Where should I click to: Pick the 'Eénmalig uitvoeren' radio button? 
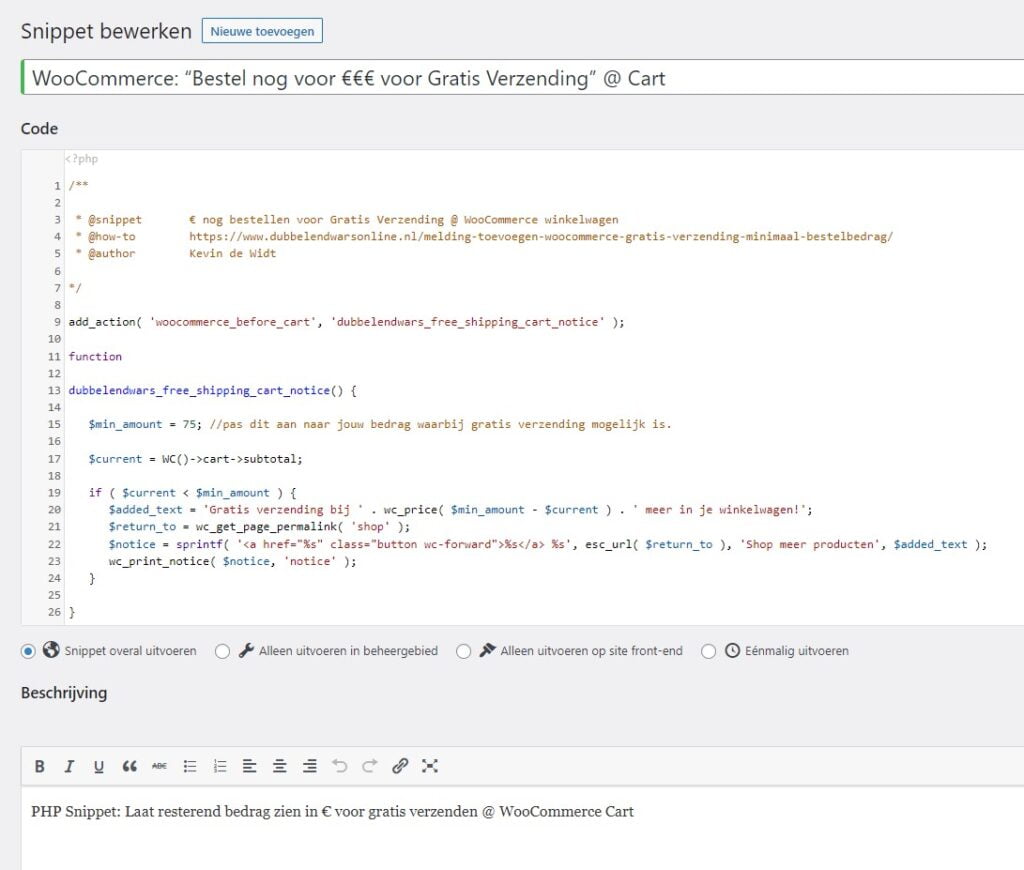[x=709, y=651]
